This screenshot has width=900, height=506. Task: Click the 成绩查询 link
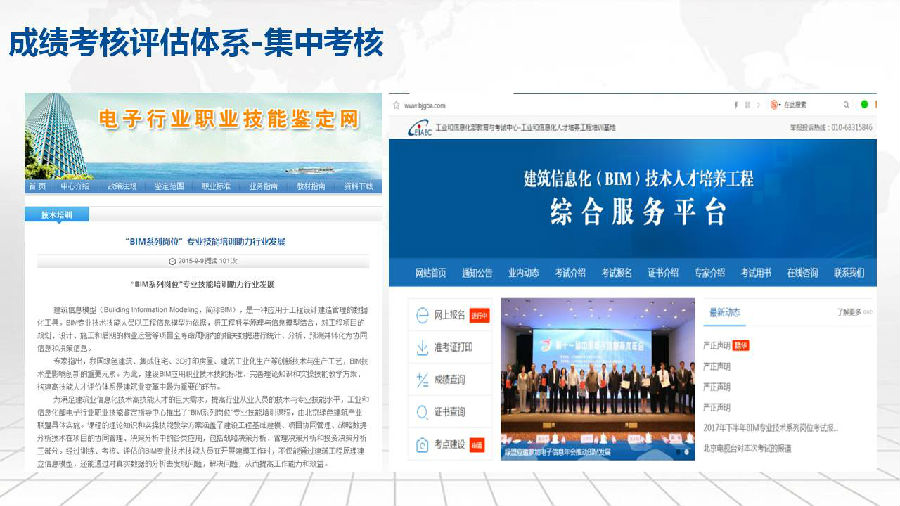coord(449,380)
